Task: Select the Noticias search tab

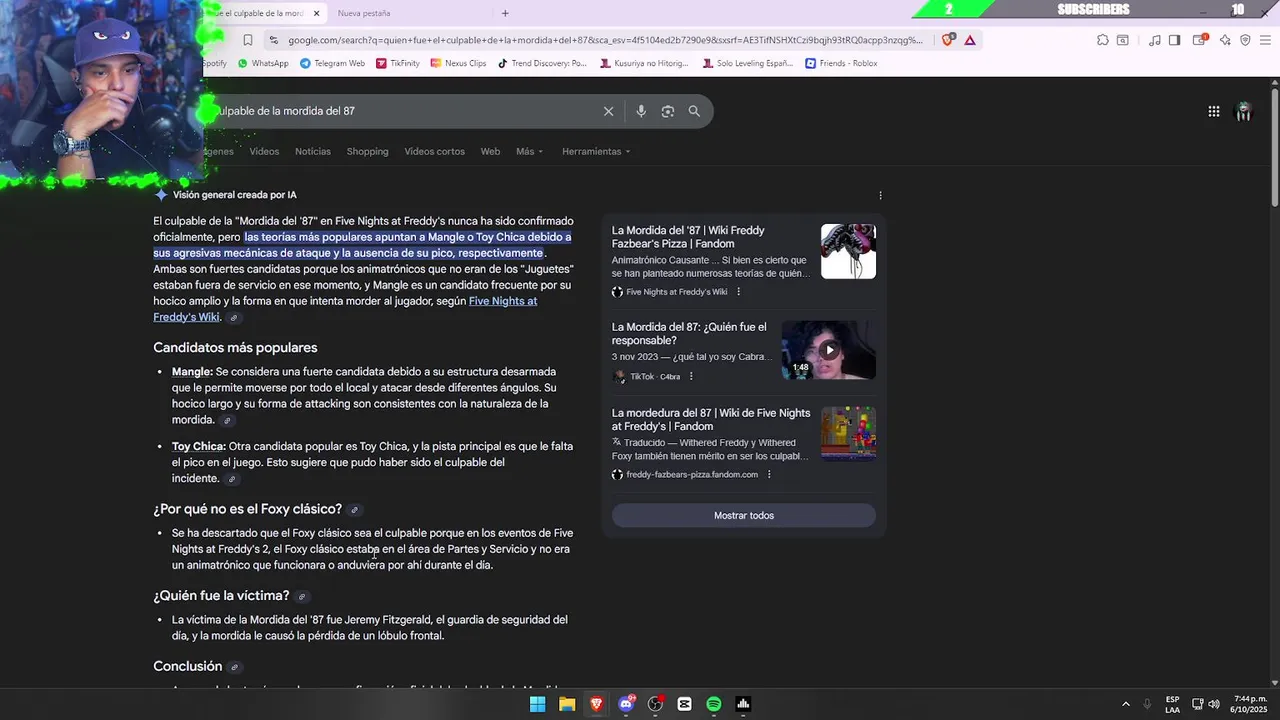Action: click(x=313, y=152)
